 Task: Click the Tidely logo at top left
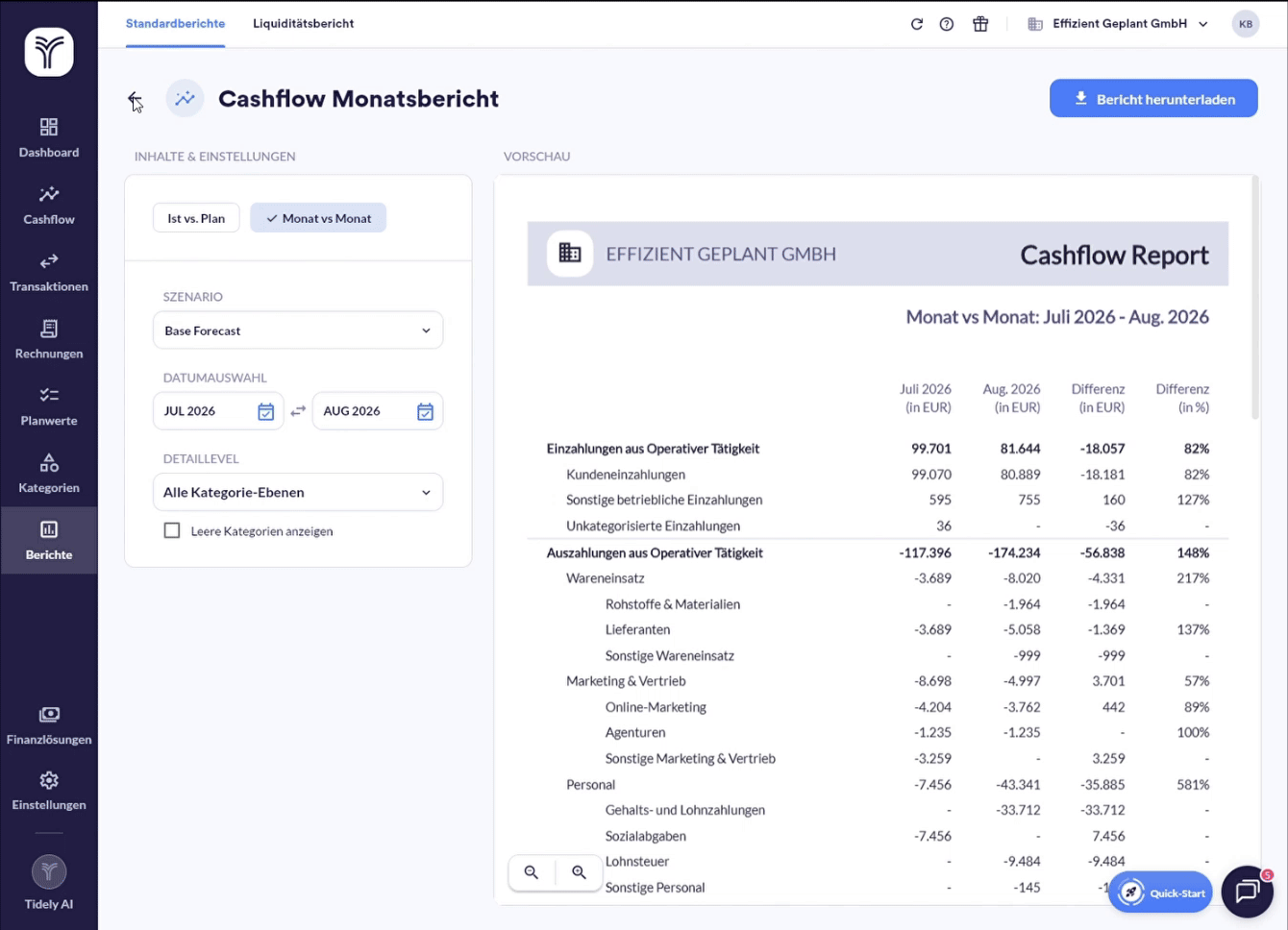(x=49, y=52)
